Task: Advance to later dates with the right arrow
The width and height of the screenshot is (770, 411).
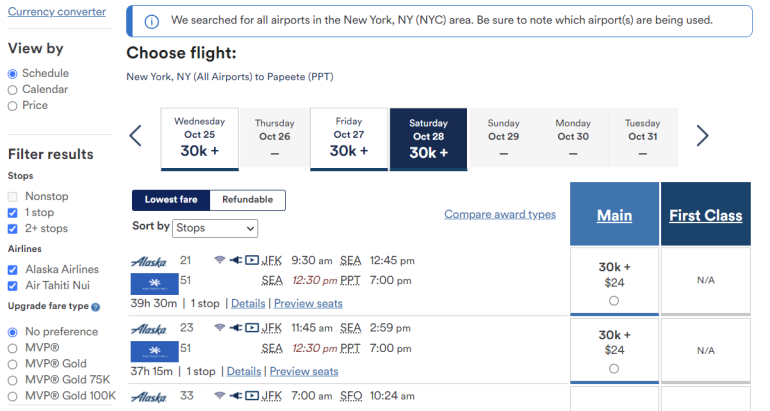Action: pyautogui.click(x=702, y=136)
